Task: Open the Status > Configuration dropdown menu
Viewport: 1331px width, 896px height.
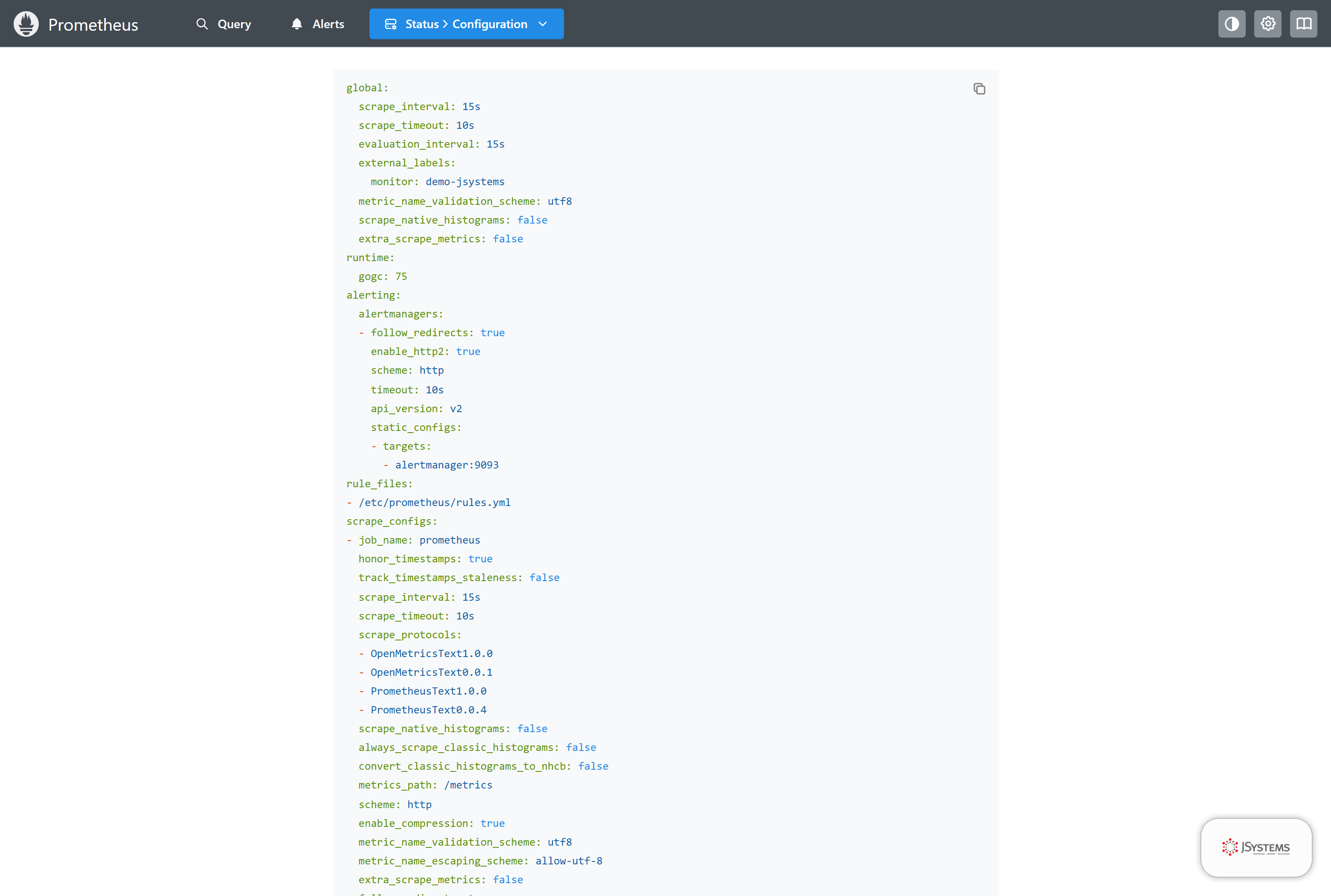Action: 466,24
